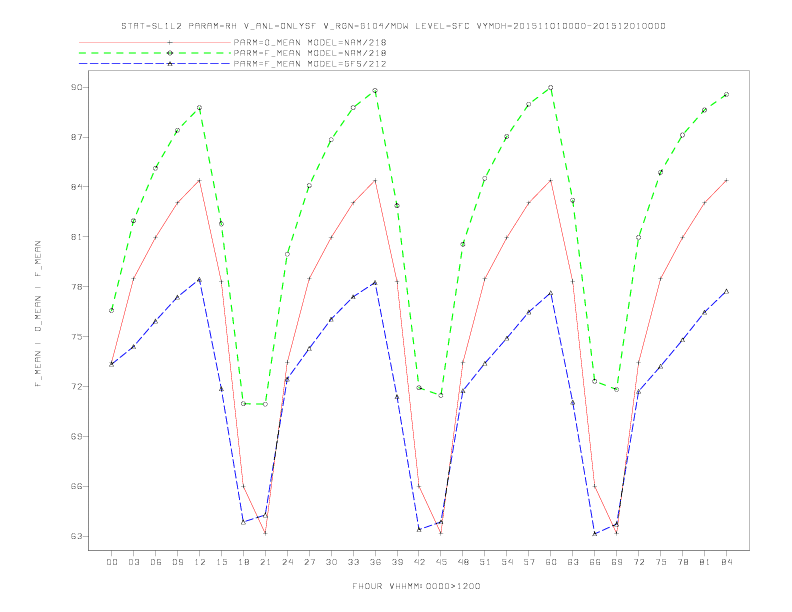Click y-axis tick label 81

point(76,237)
